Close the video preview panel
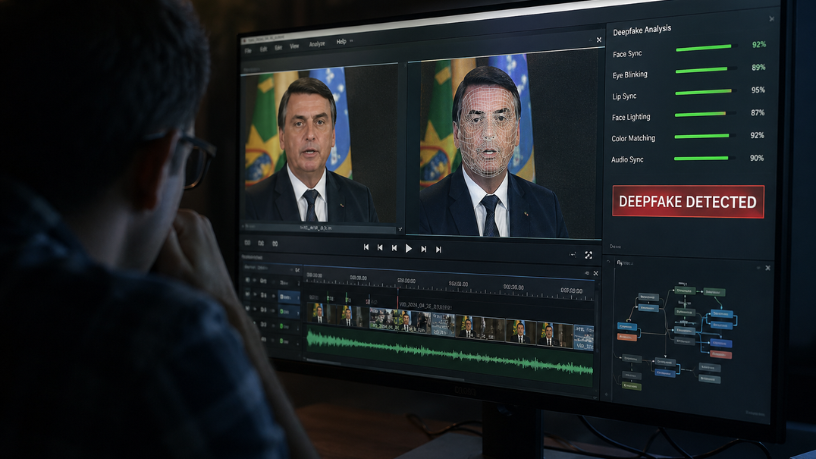Screen dimensions: 816x459 [599, 40]
